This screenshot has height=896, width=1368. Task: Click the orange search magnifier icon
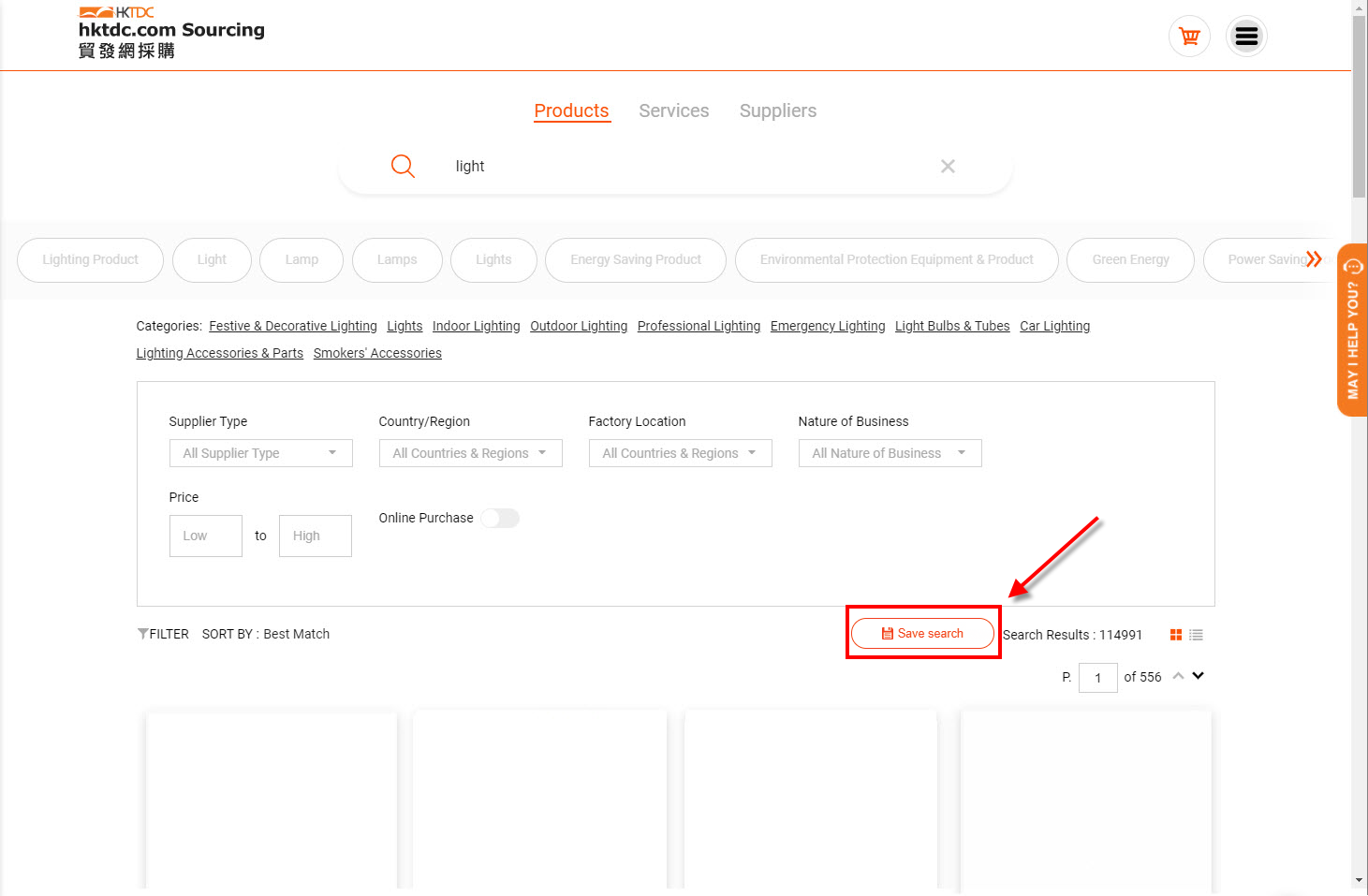click(403, 167)
